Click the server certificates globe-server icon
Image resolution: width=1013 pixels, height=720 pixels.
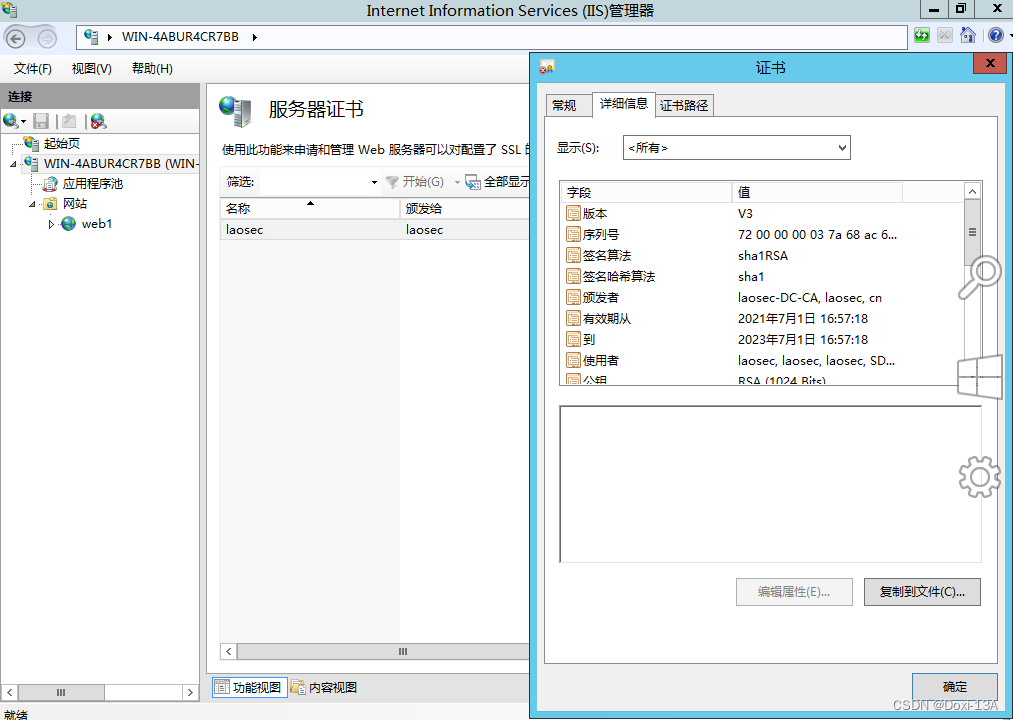(x=235, y=110)
